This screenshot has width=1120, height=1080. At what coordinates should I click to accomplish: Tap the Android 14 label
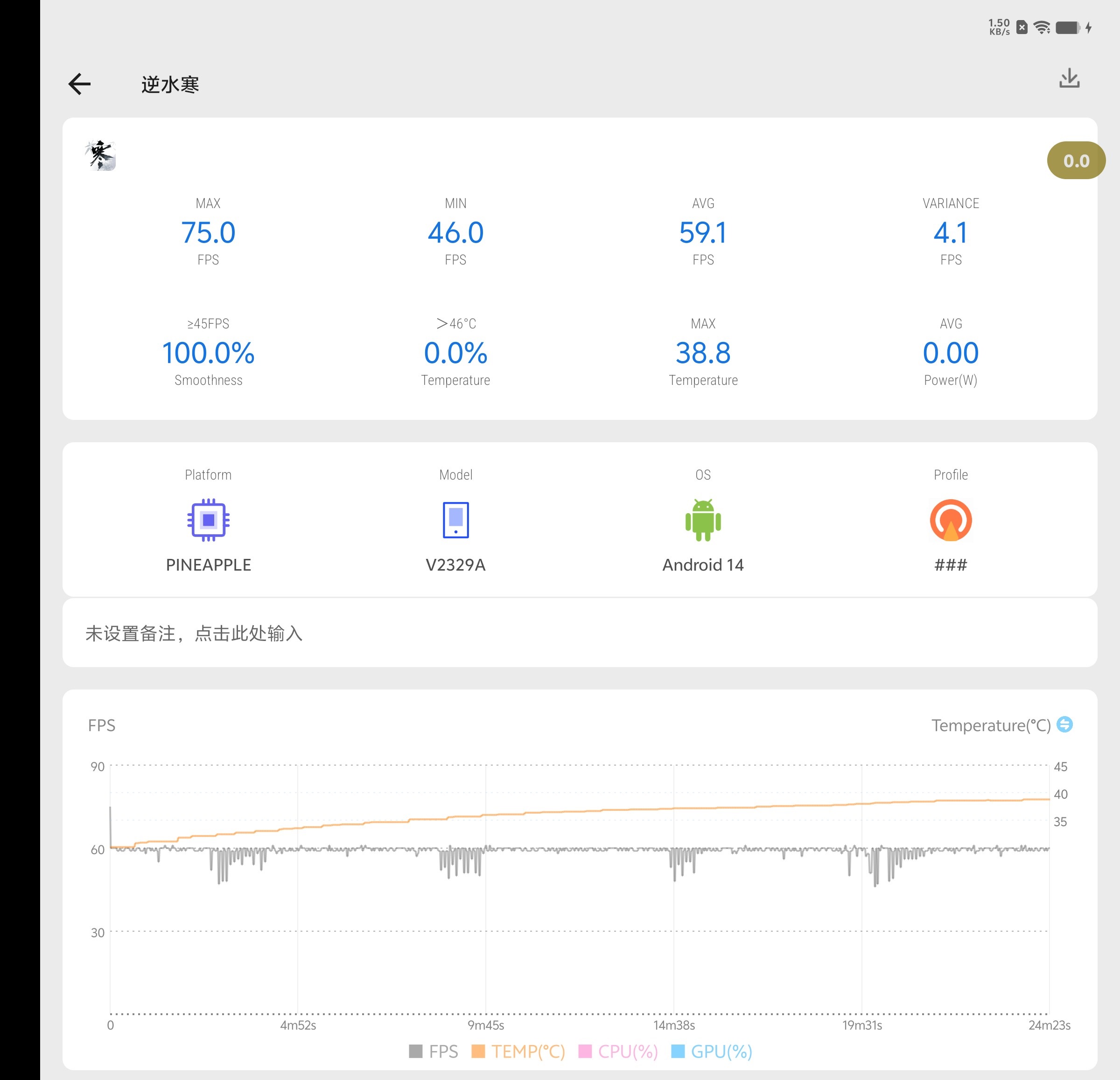pyautogui.click(x=703, y=565)
